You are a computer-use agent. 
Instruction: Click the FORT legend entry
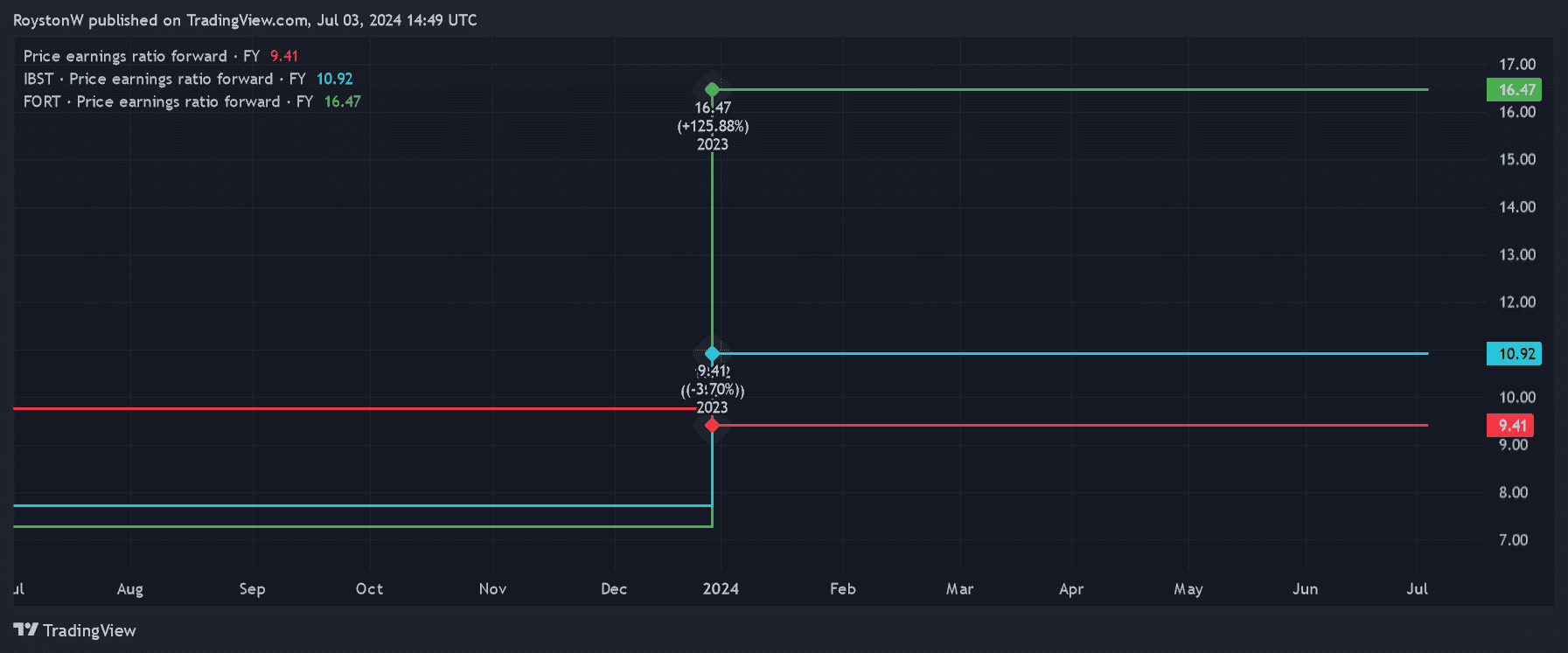192,101
